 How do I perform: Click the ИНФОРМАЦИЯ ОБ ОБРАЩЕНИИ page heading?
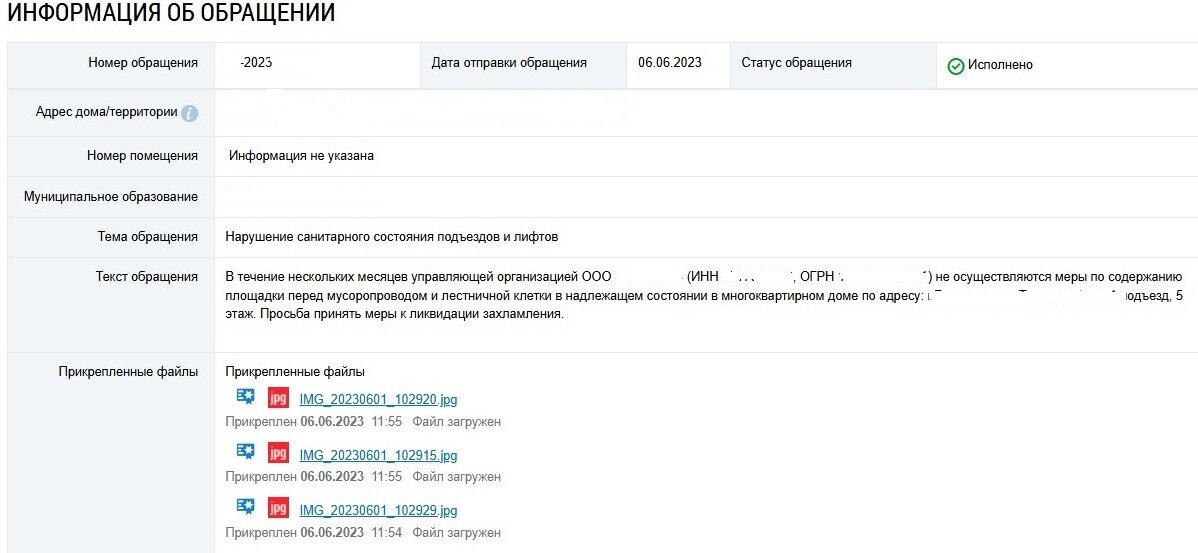click(x=171, y=13)
